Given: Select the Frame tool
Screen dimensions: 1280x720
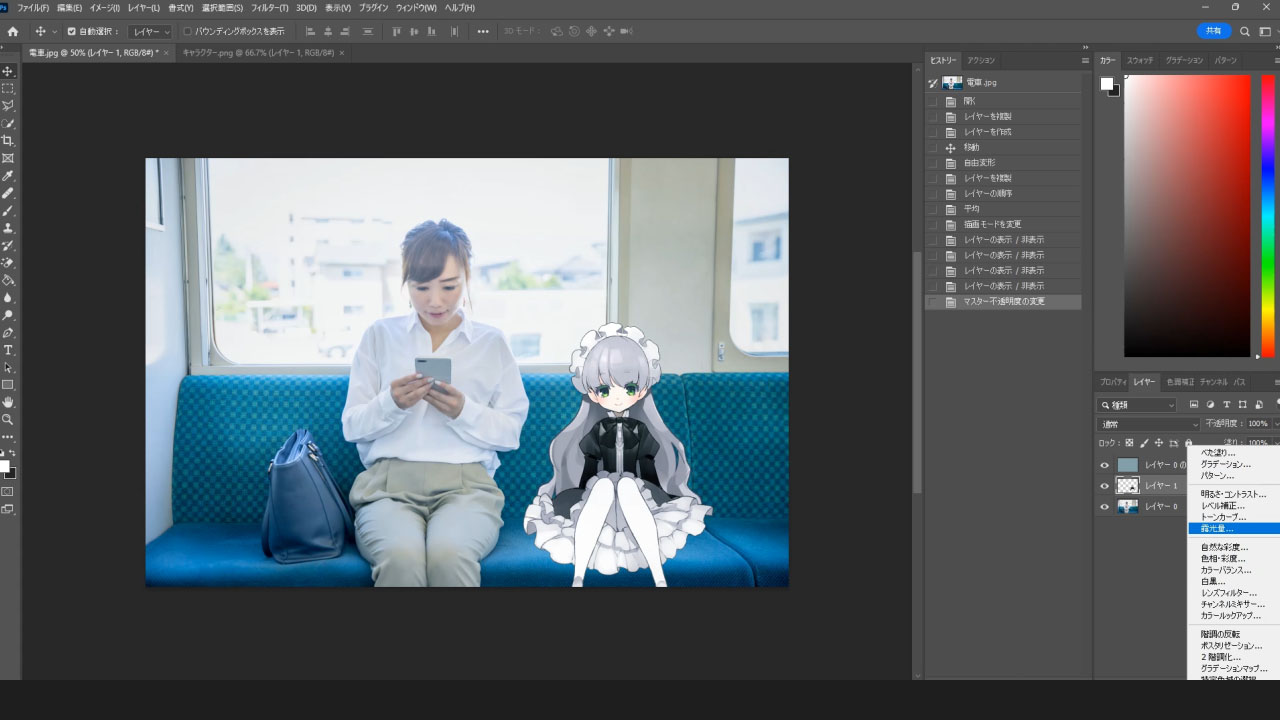Looking at the screenshot, I should [x=8, y=158].
